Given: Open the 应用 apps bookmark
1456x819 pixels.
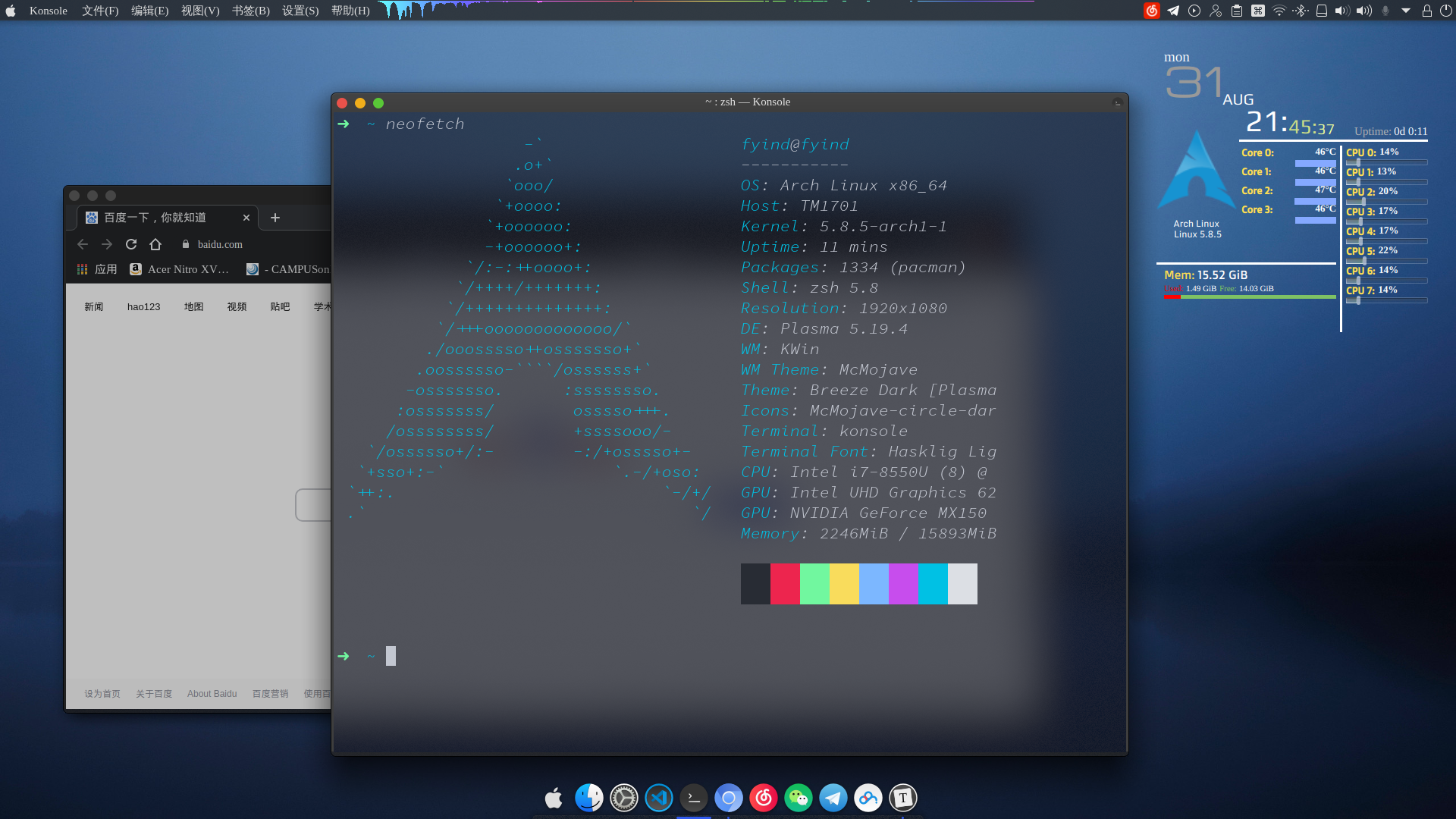Looking at the screenshot, I should pyautogui.click(x=97, y=269).
